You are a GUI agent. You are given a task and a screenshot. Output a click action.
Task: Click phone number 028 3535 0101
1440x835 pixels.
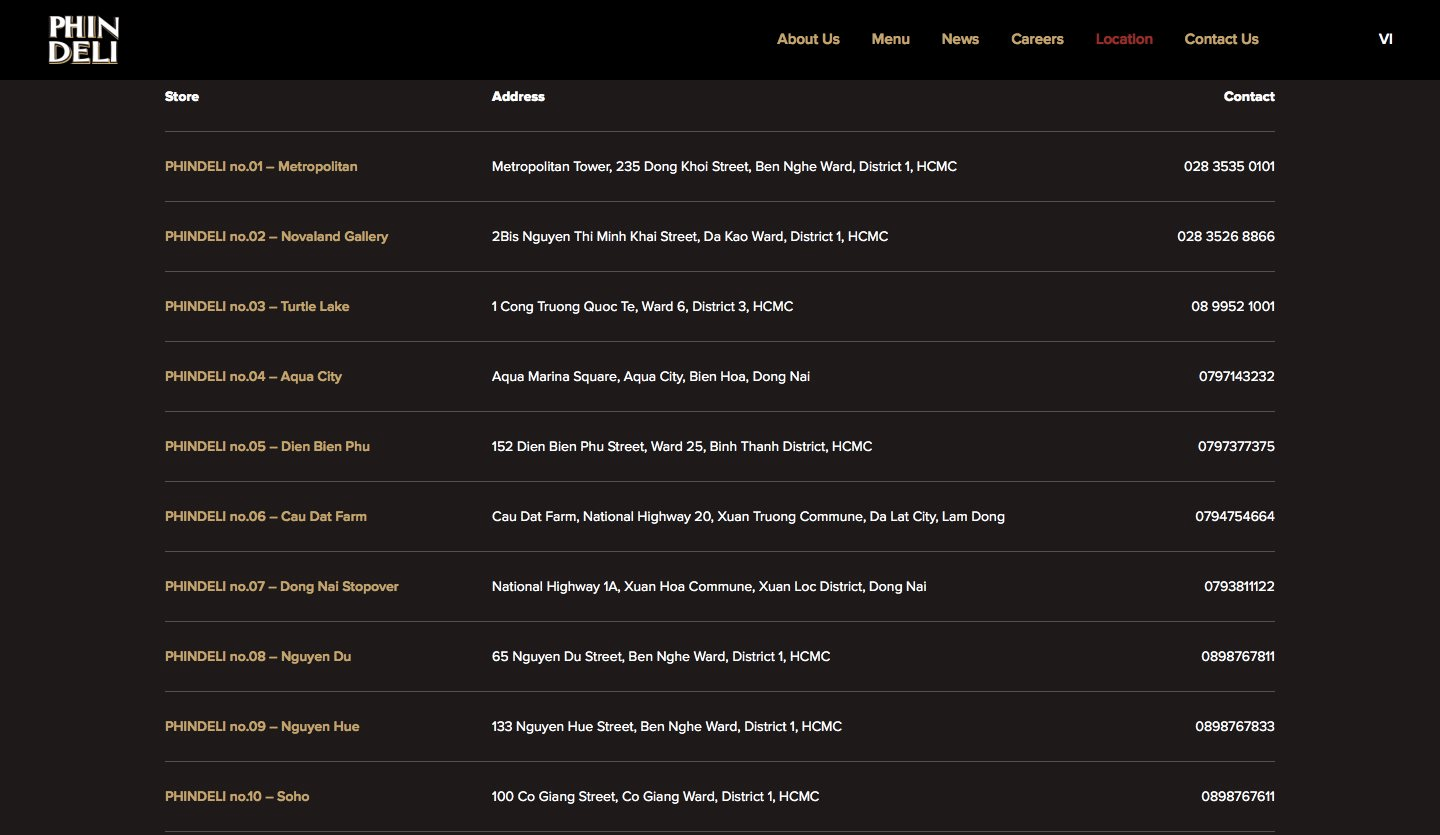(1228, 167)
